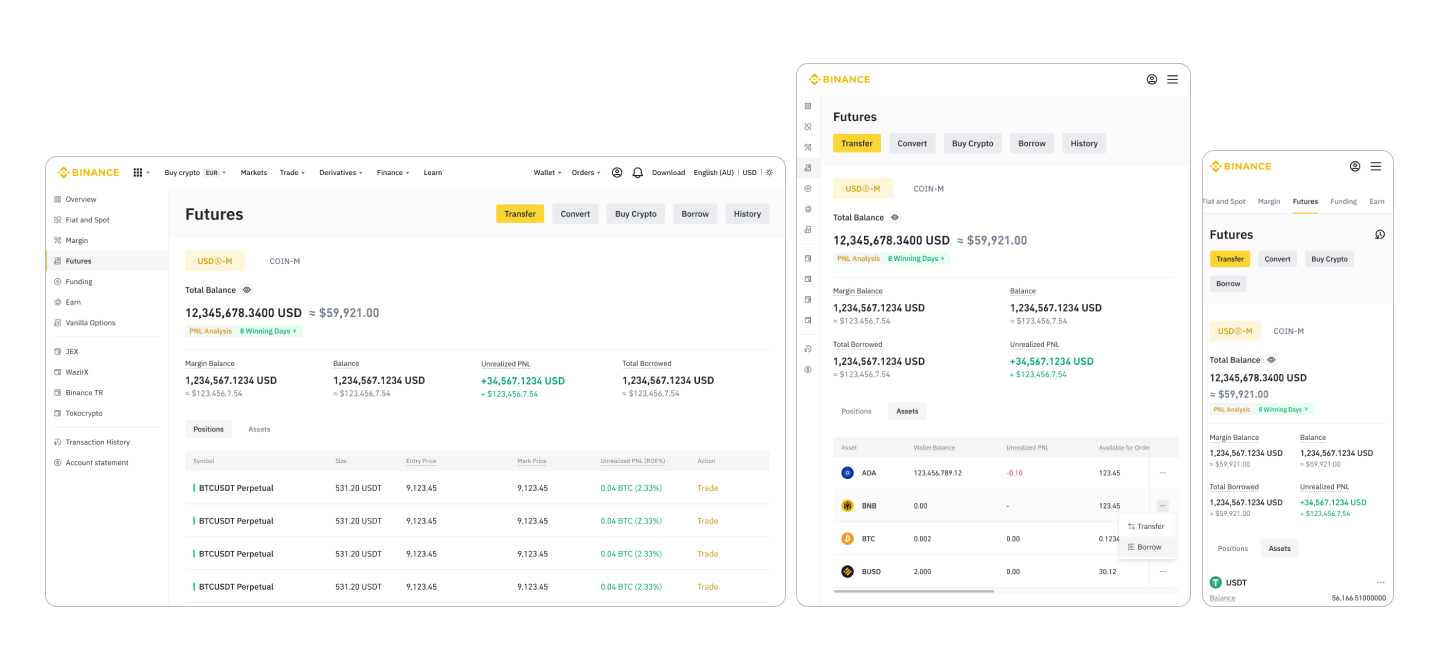Image resolution: width=1440 pixels, height=670 pixels.
Task: Click USD currency selector in desktop header
Action: click(749, 172)
